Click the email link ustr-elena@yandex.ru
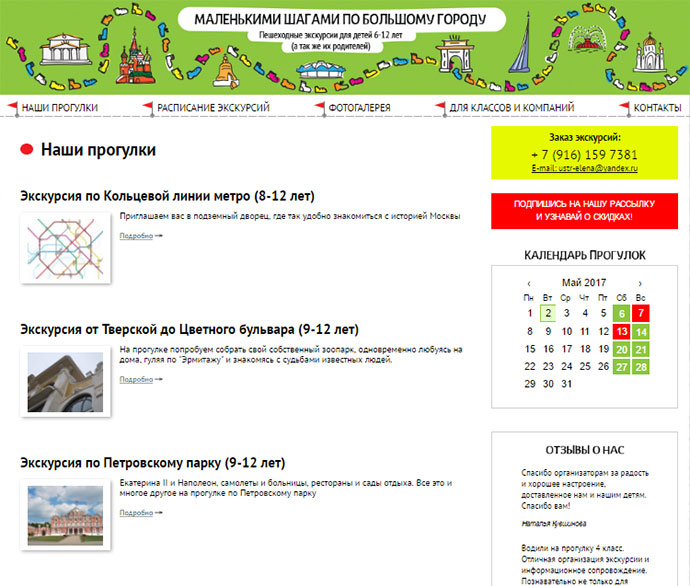 (584, 168)
